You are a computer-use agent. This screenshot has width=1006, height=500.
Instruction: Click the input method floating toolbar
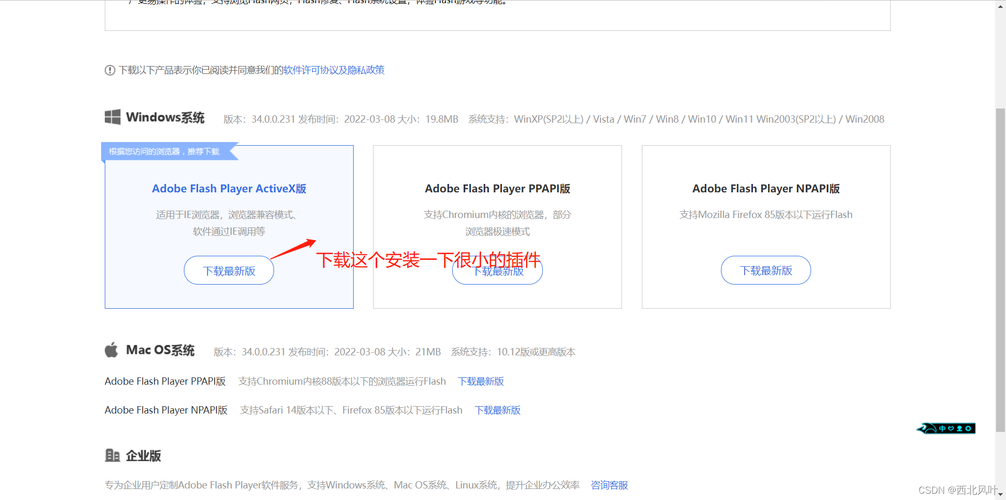[946, 428]
